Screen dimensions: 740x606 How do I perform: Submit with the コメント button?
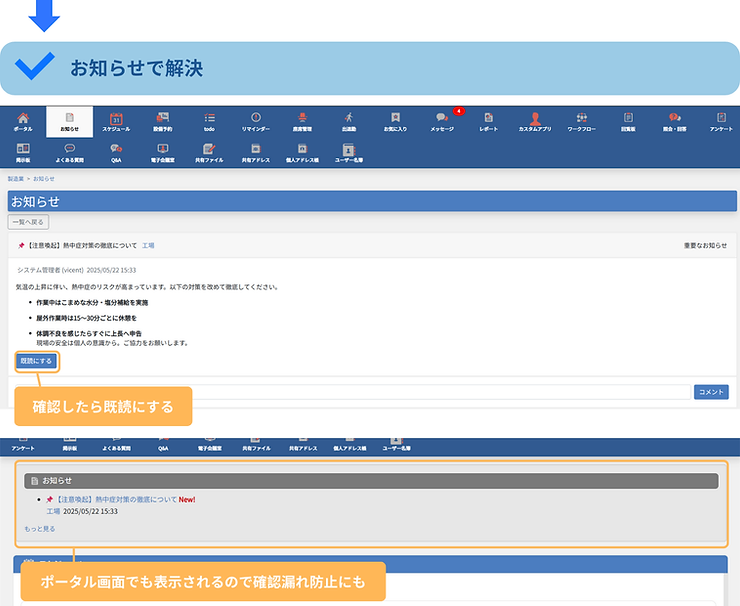(711, 392)
